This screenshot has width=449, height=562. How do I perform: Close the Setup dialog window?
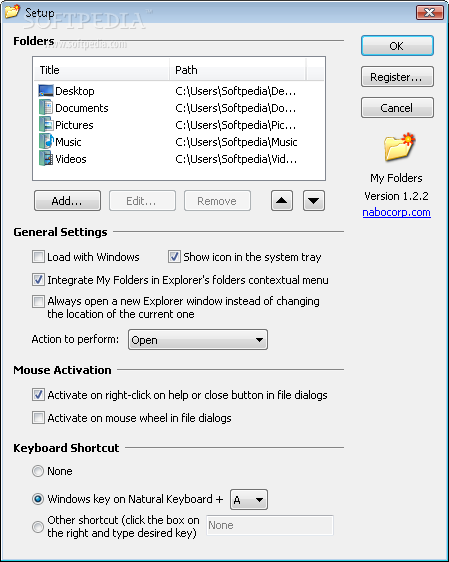[430, 12]
